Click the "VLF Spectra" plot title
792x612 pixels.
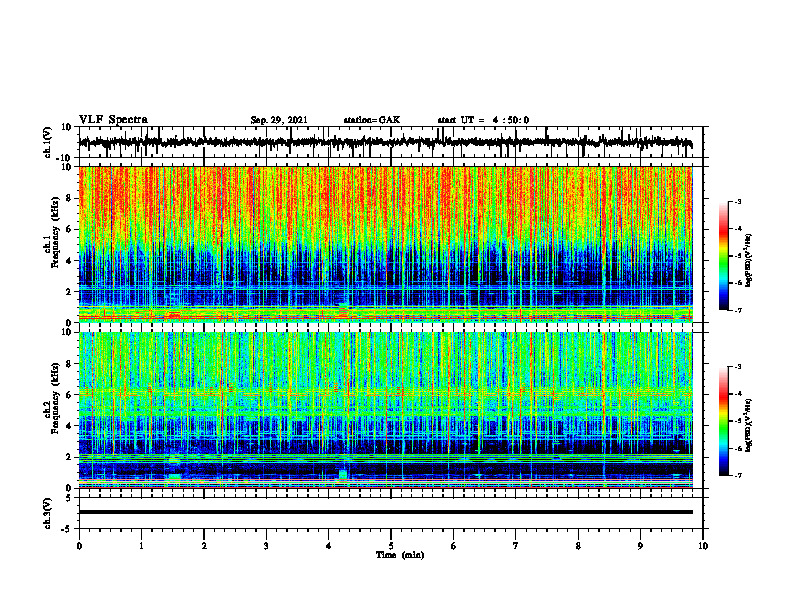[113, 120]
